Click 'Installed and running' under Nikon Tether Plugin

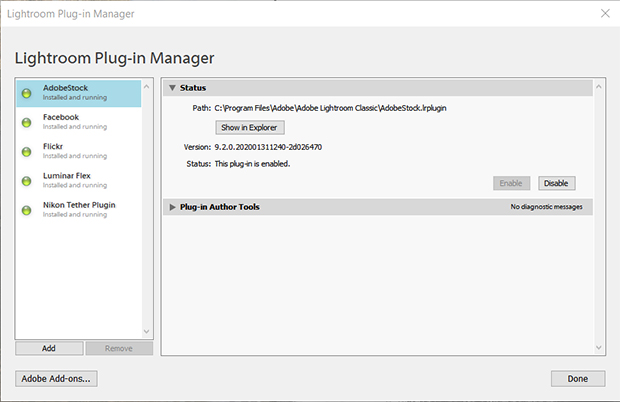coord(75,215)
